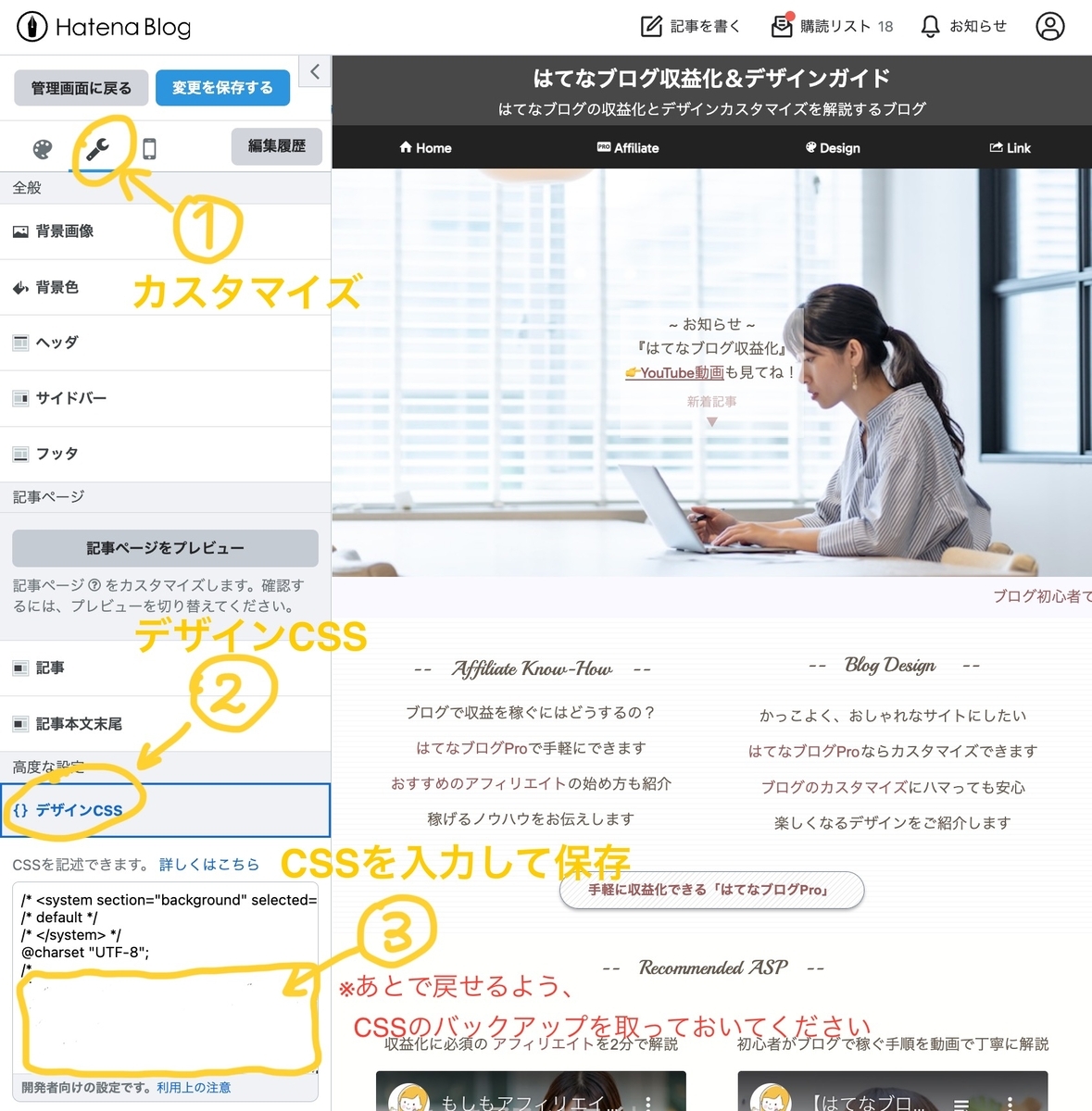This screenshot has width=1092, height=1111.
Task: Click inside the CSS text area
Action: 166,978
